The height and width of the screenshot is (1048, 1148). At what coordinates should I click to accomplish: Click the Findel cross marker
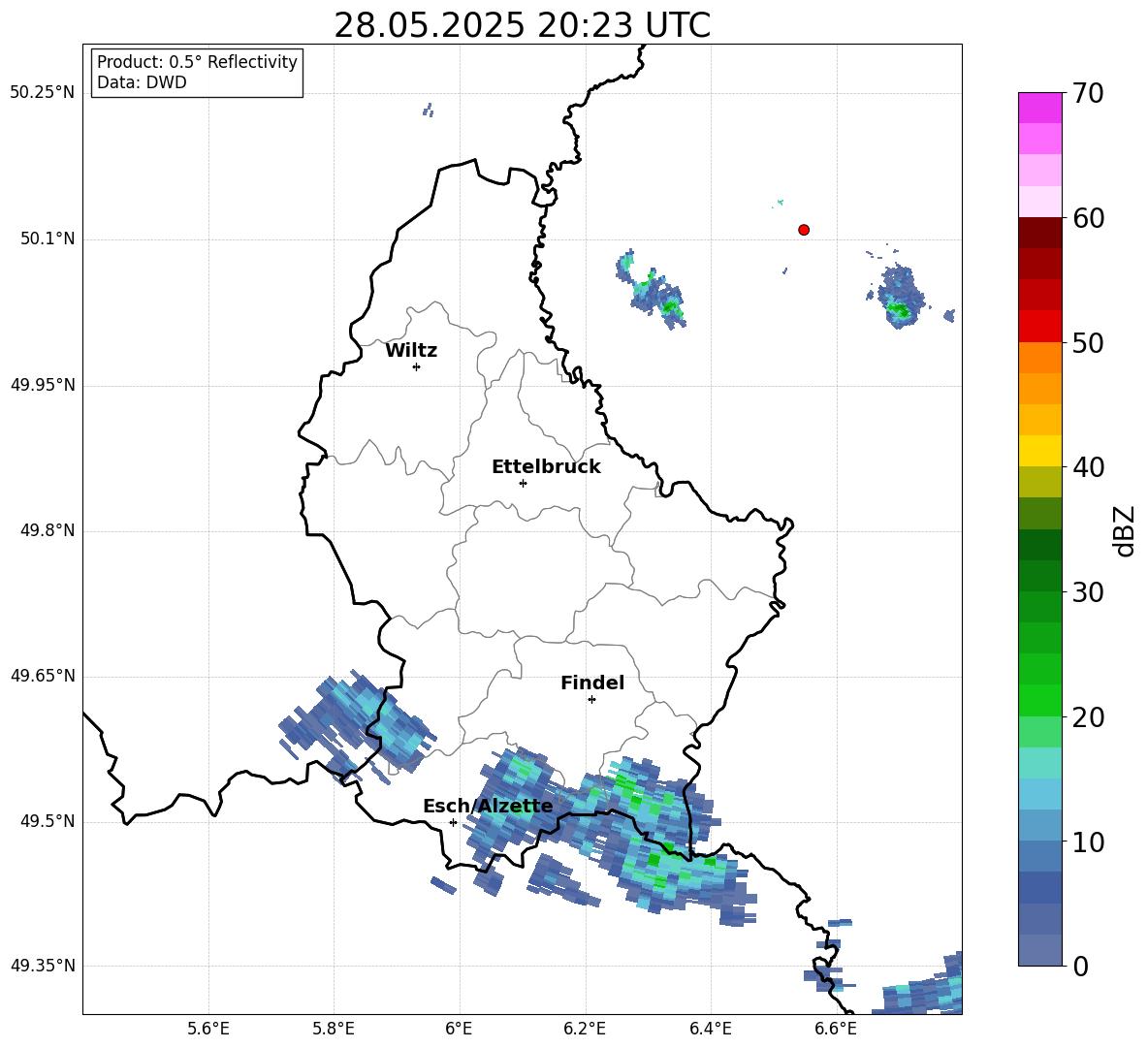click(x=591, y=700)
